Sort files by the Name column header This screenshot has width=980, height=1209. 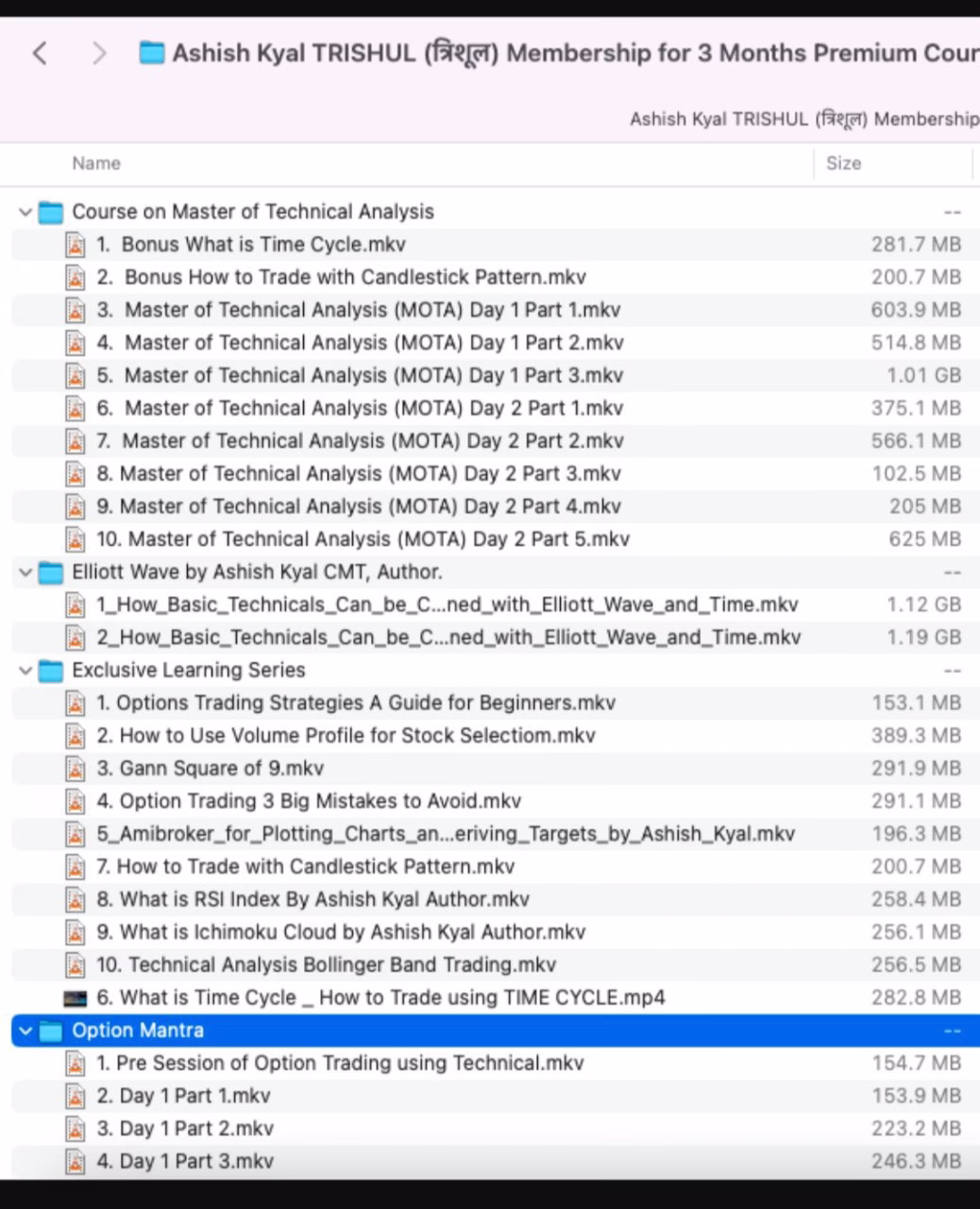point(96,163)
